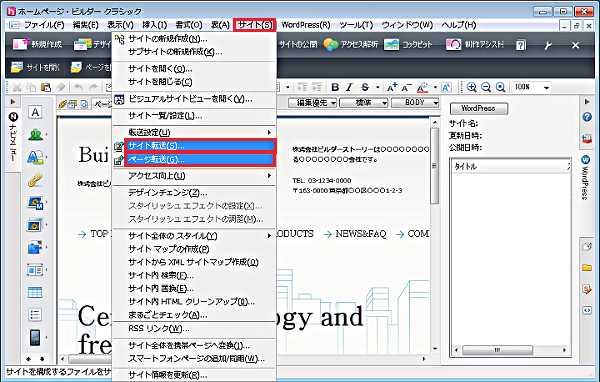Click the Undo arrow icon
This screenshot has width=600, height=382.
[78, 87]
